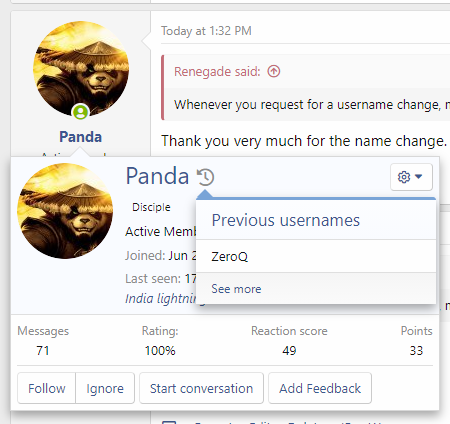Open the reaction score value 49
This screenshot has width=450, height=424.
(x=289, y=351)
